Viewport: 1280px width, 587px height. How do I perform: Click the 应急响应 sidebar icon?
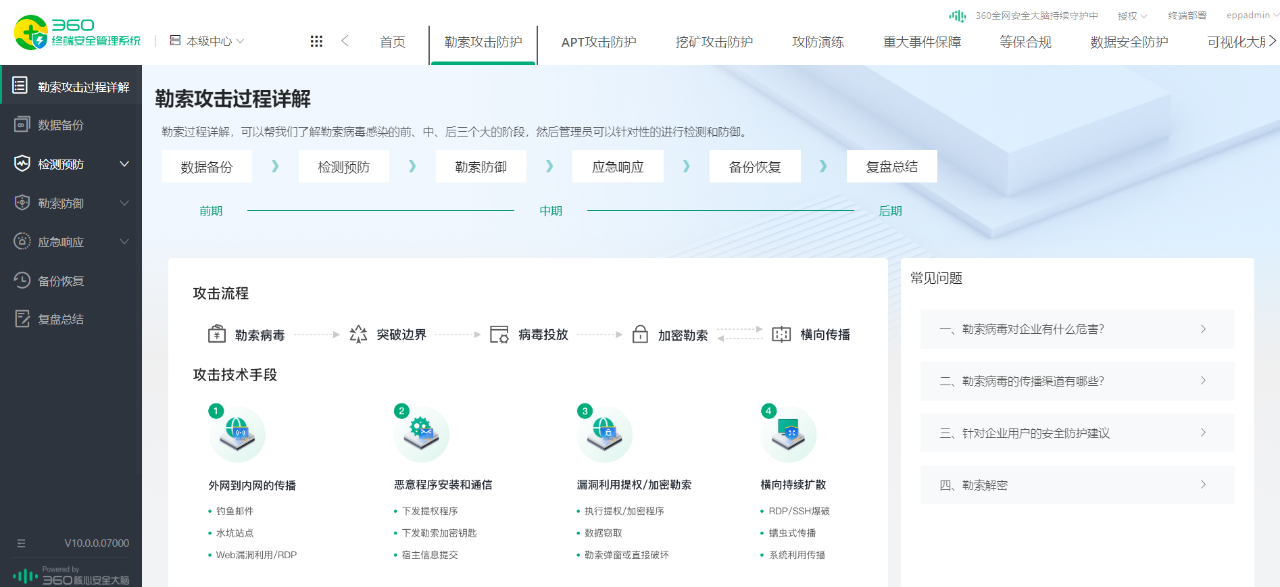pyautogui.click(x=21, y=242)
